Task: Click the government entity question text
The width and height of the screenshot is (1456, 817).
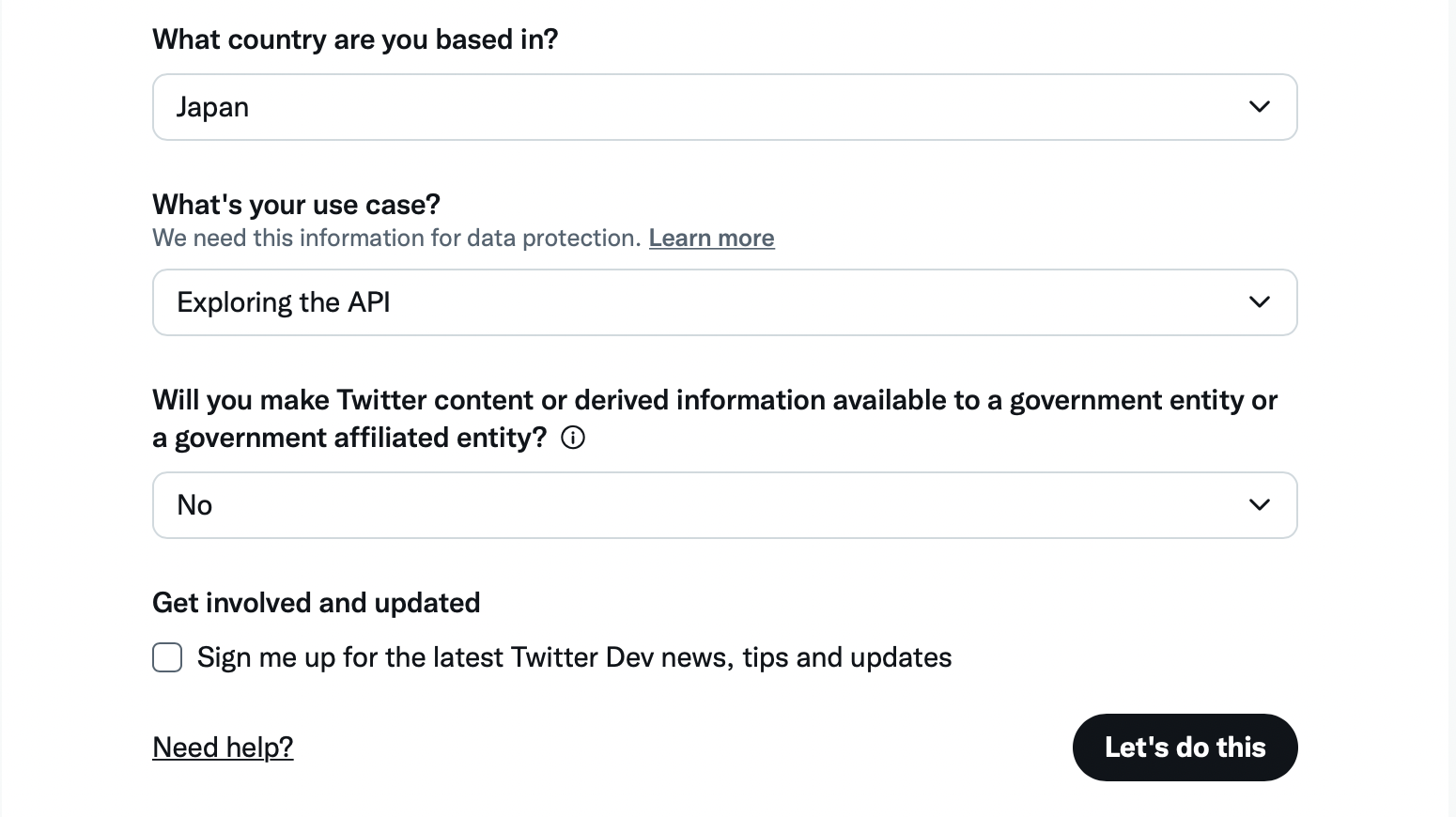Action: point(714,401)
